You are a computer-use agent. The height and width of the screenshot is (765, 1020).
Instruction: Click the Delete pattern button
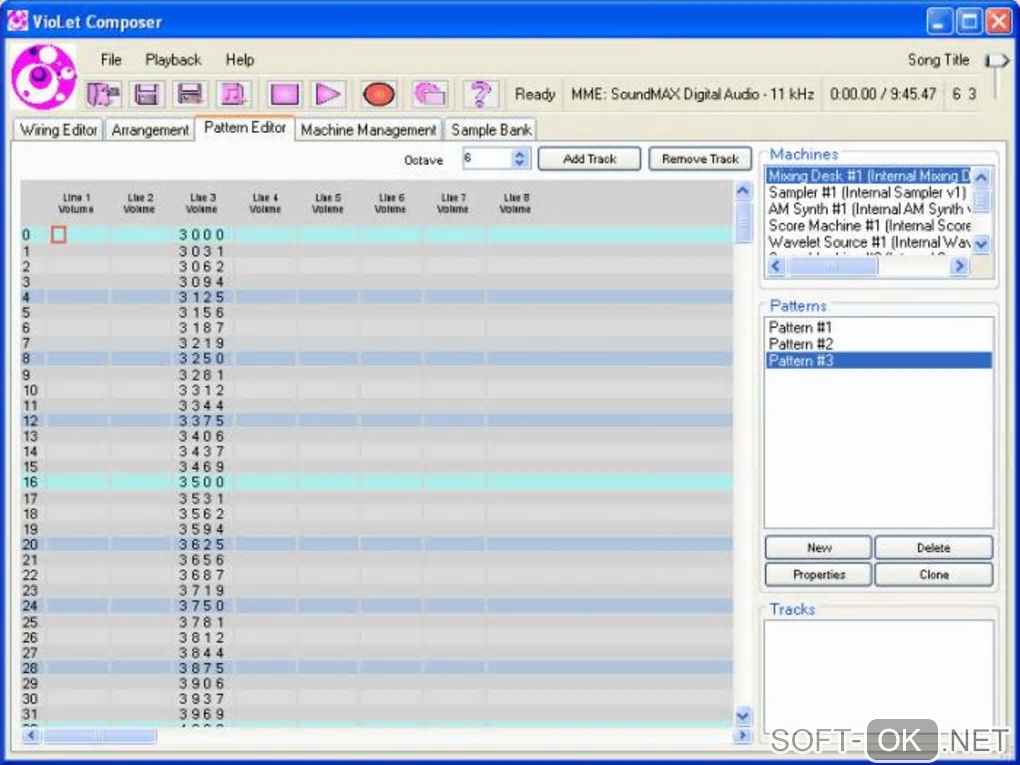(x=933, y=548)
